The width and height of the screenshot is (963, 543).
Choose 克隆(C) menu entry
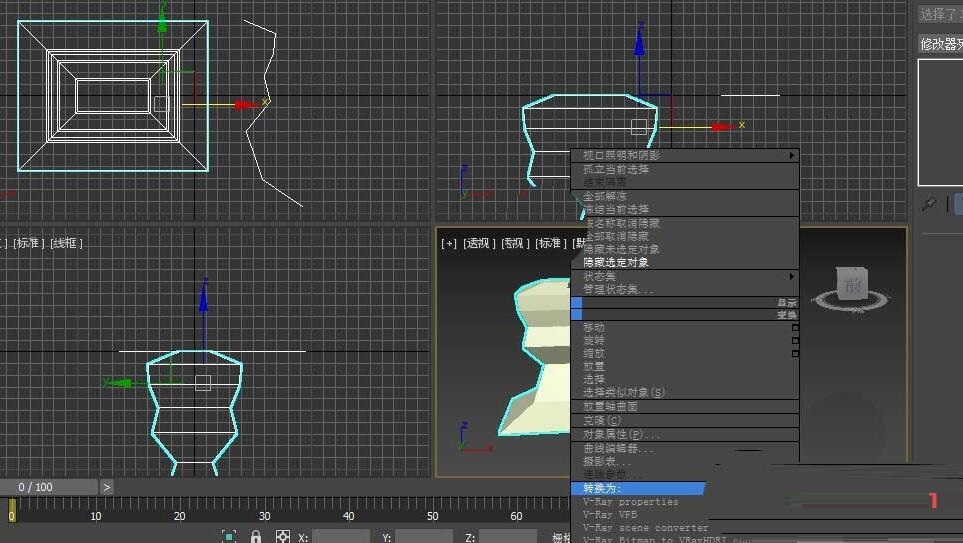(x=602, y=421)
